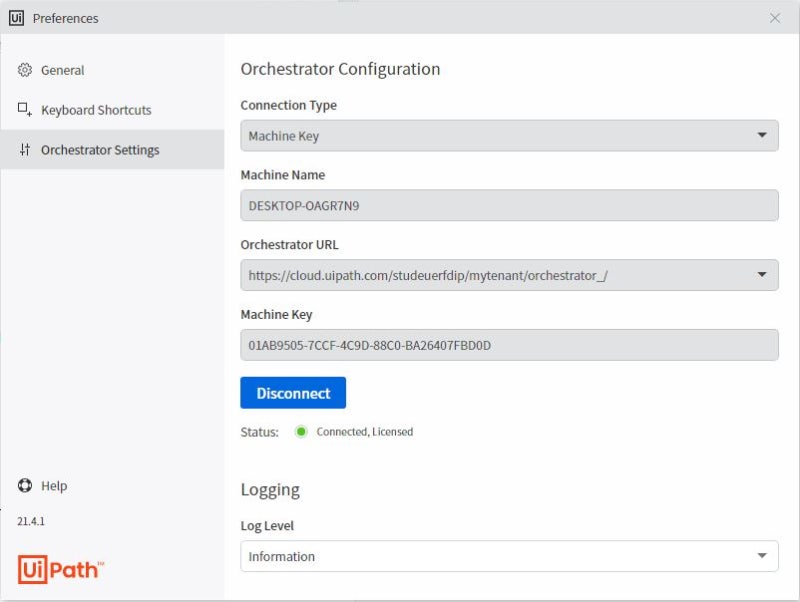800x602 pixels.
Task: Click the green connection status indicator
Action: 301,432
